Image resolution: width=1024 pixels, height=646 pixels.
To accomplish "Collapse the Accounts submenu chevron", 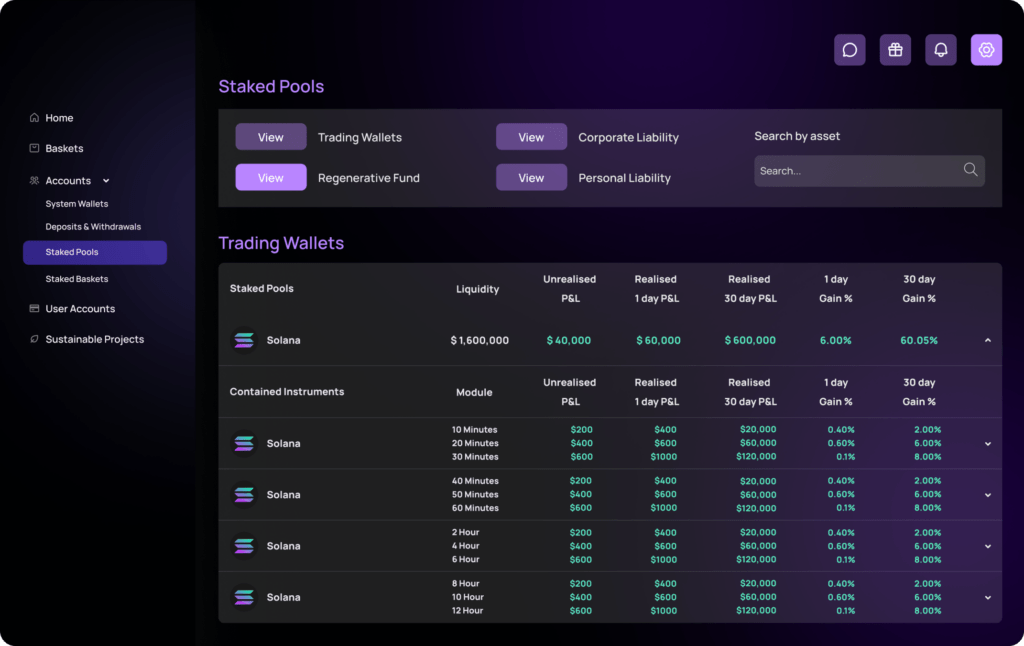I will point(106,181).
